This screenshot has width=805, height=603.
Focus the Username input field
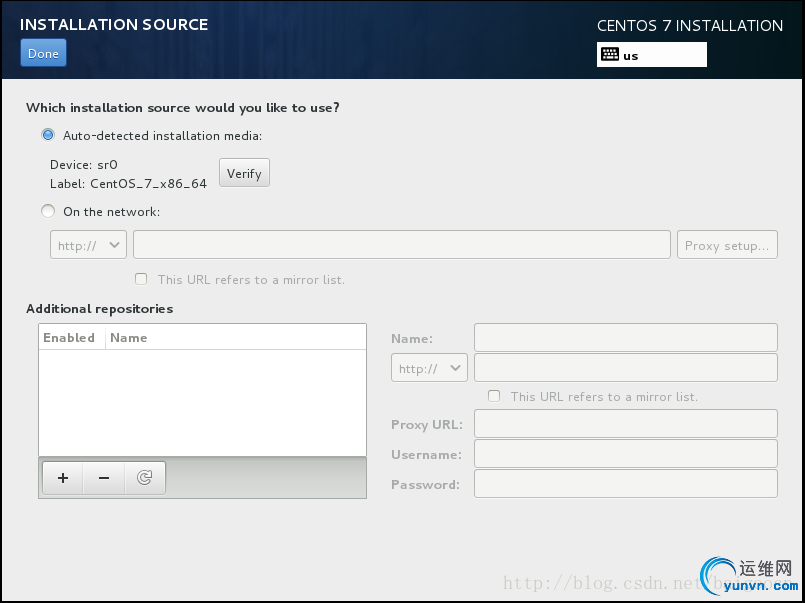click(x=626, y=454)
